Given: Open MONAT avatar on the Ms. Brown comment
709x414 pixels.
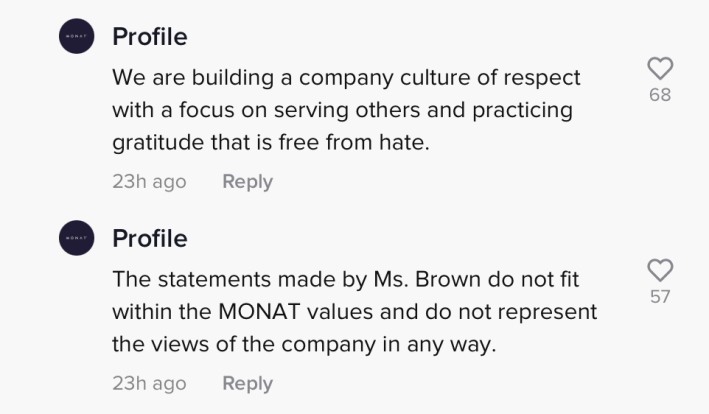Looking at the screenshot, I should tap(77, 239).
